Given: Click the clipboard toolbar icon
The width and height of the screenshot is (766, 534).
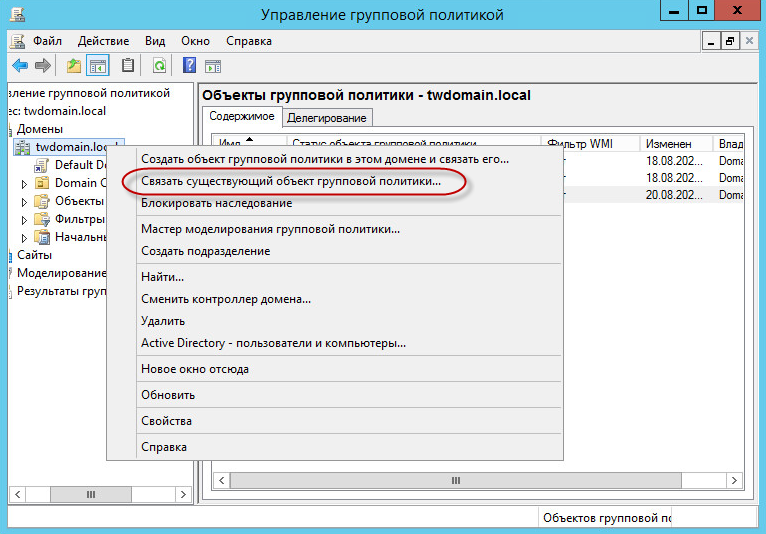Looking at the screenshot, I should tap(128, 66).
